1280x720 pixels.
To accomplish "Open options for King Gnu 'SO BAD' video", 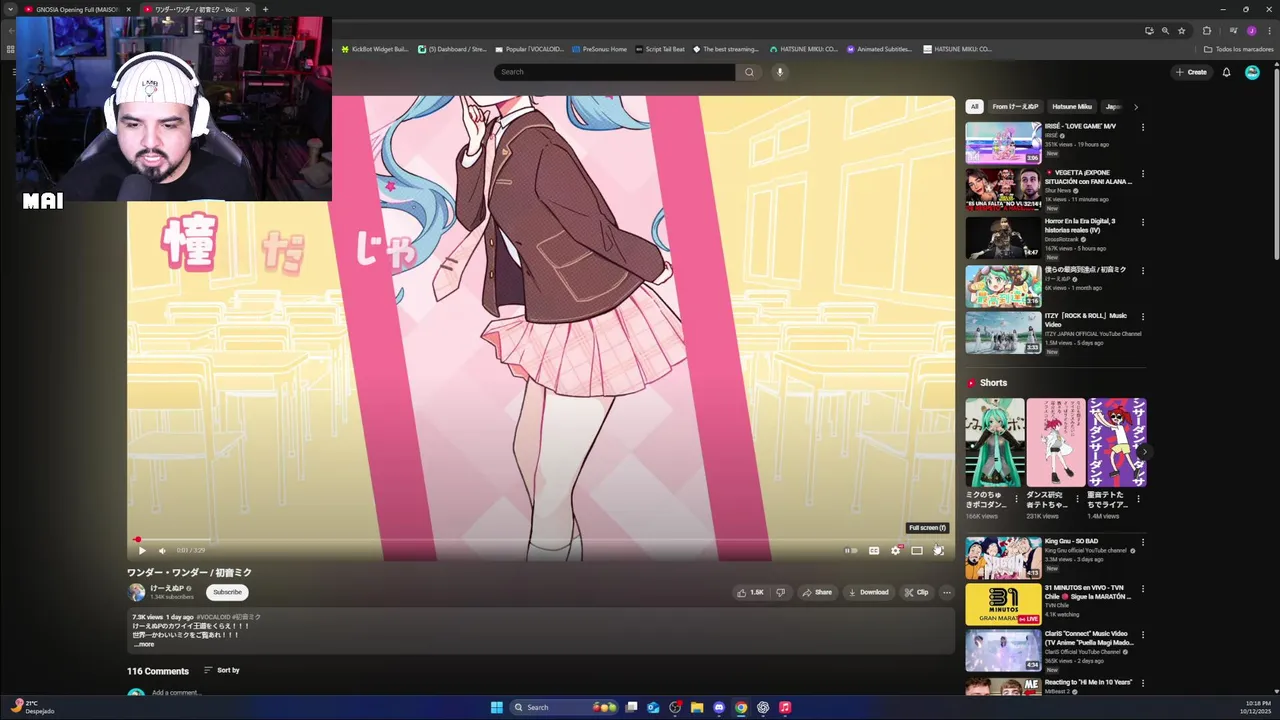I will [x=1143, y=542].
